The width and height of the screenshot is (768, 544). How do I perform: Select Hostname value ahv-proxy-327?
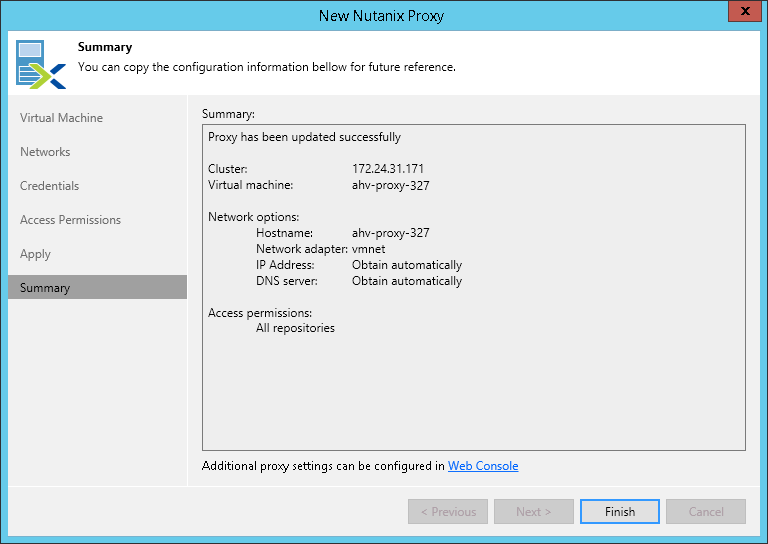click(390, 233)
